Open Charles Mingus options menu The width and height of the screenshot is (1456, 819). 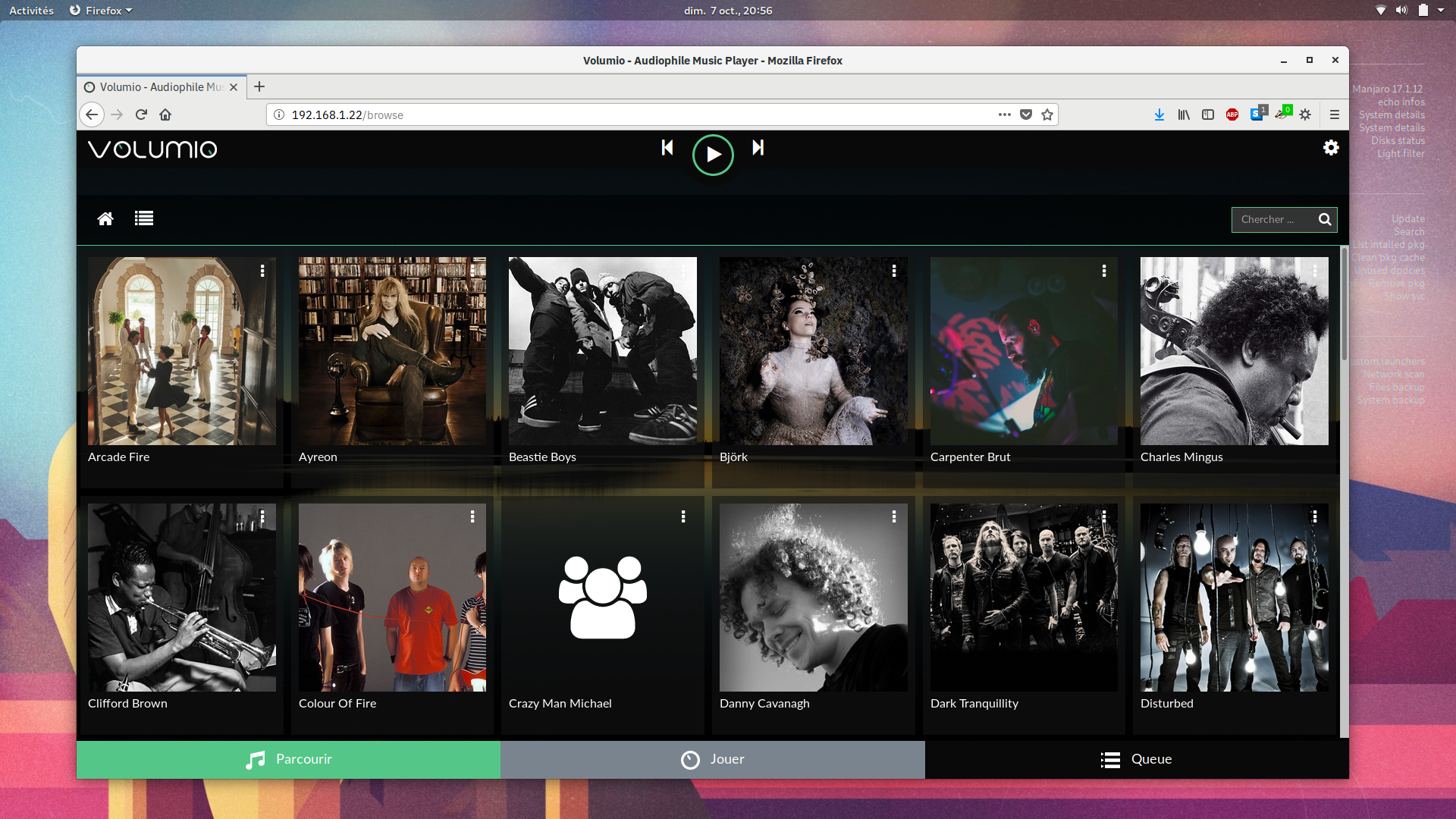1315,271
